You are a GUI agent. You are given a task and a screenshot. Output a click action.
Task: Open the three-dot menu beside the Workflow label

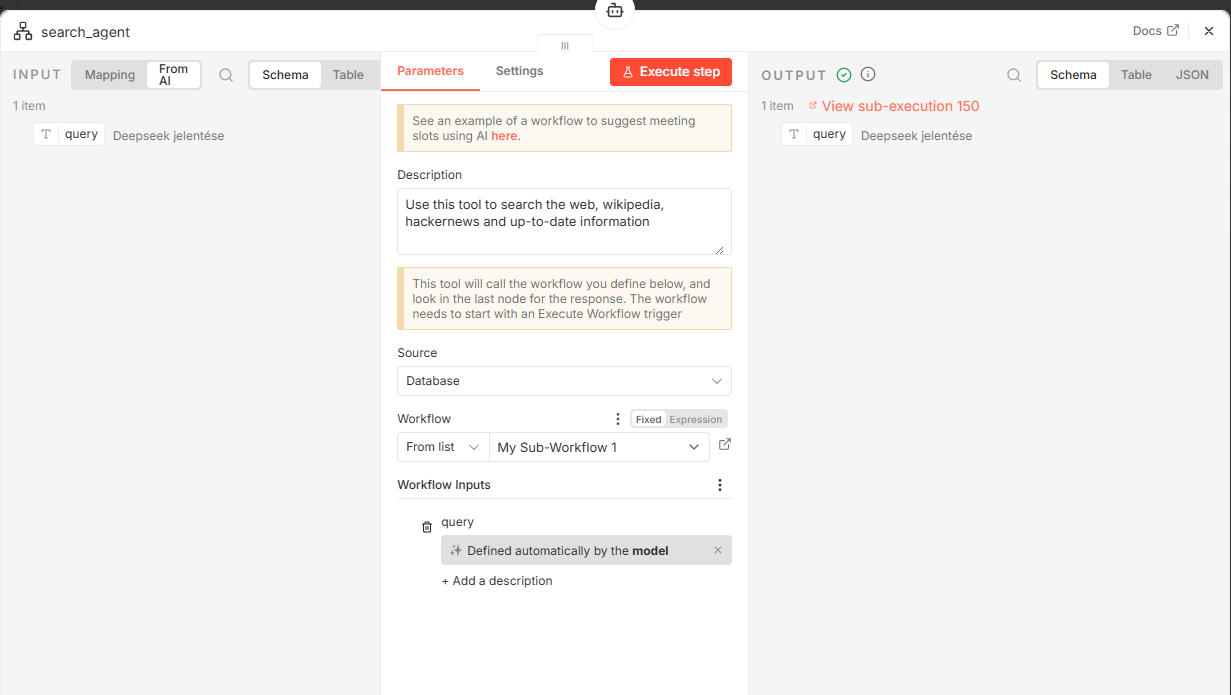pyautogui.click(x=618, y=419)
